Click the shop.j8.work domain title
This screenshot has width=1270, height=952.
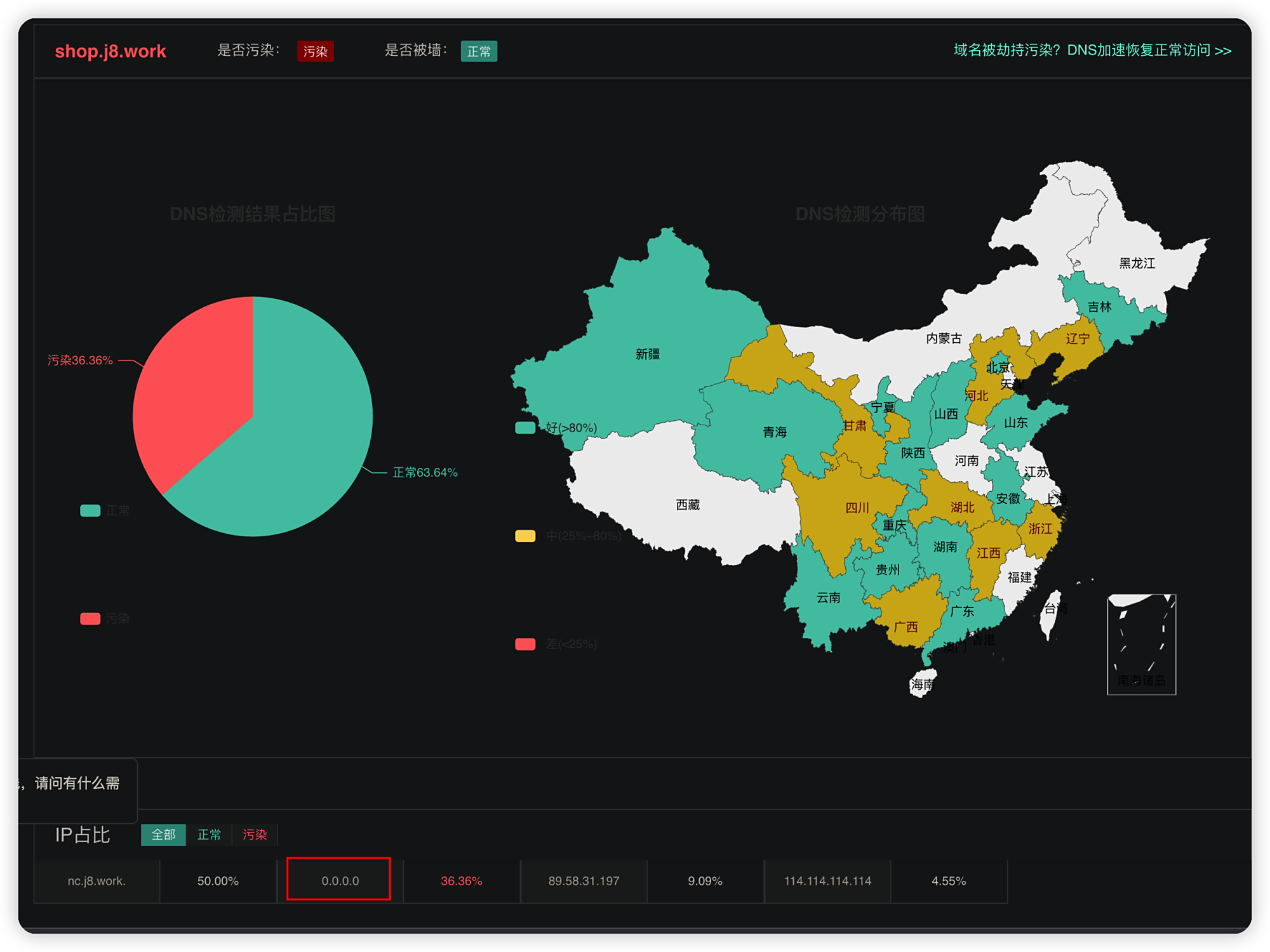110,51
